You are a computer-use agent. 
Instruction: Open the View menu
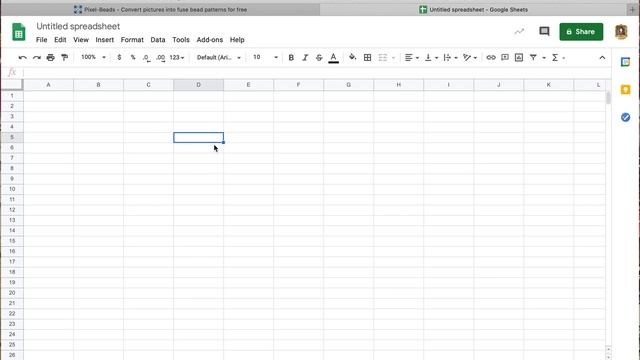(x=81, y=40)
